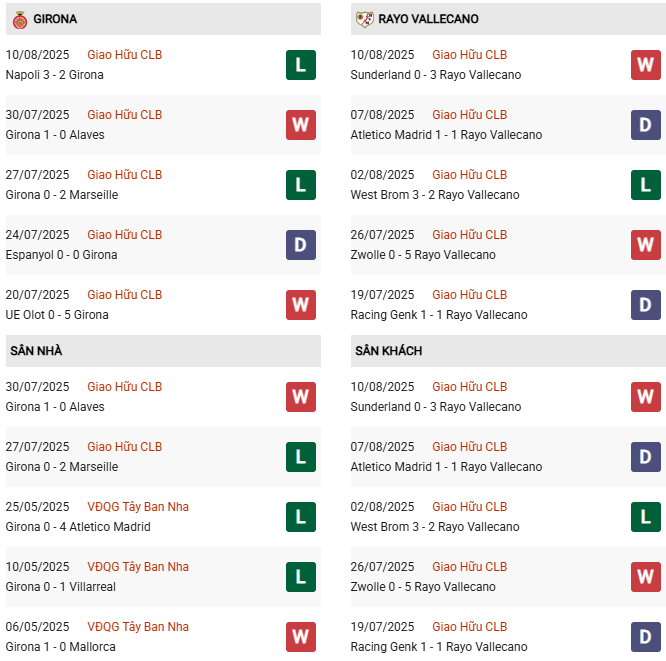Click L badge for Girona 0-4 Atletico Madrid
The height and width of the screenshot is (661, 666).
pos(300,517)
